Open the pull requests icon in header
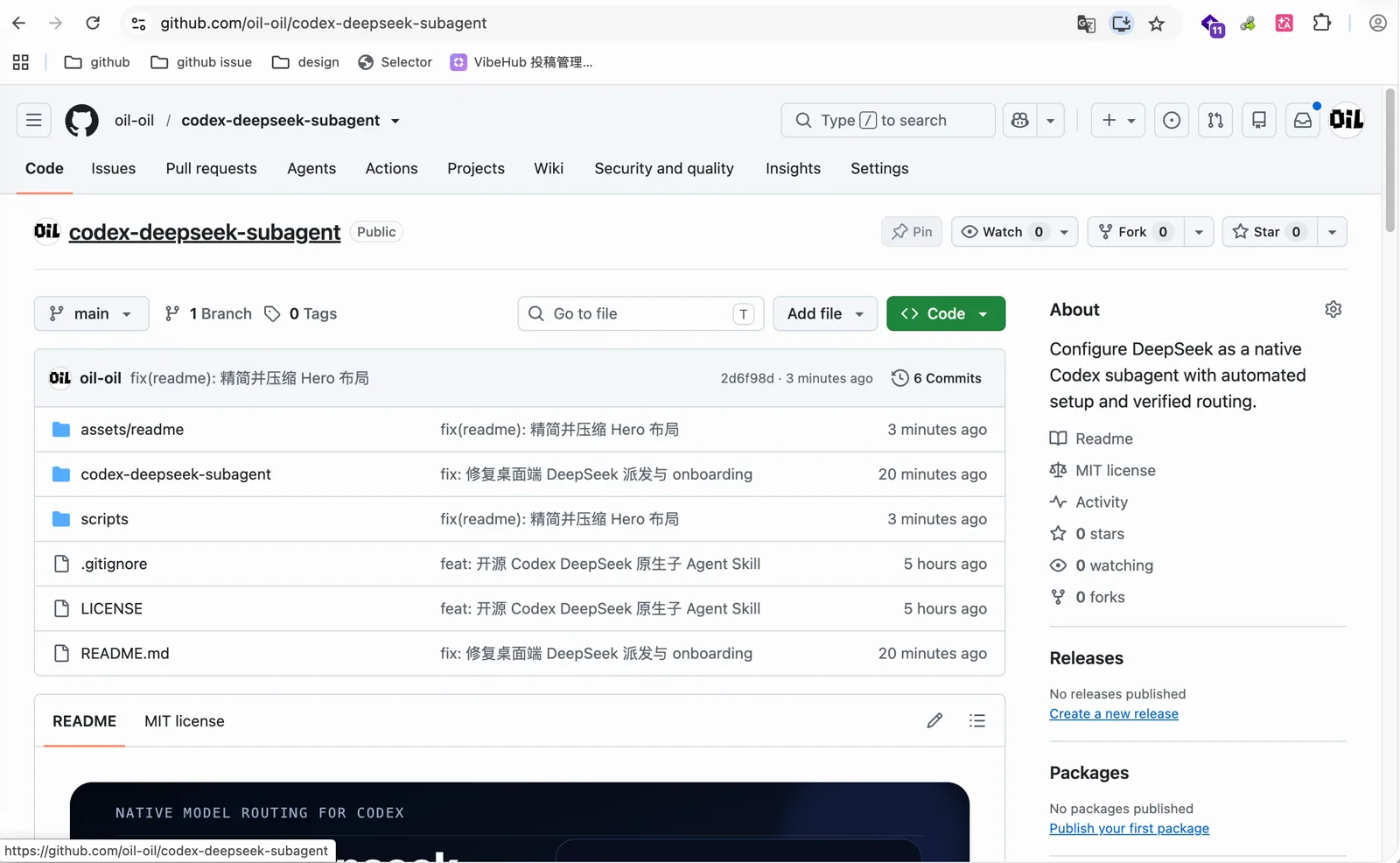Viewport: 1400px width, 863px height. [x=1215, y=120]
